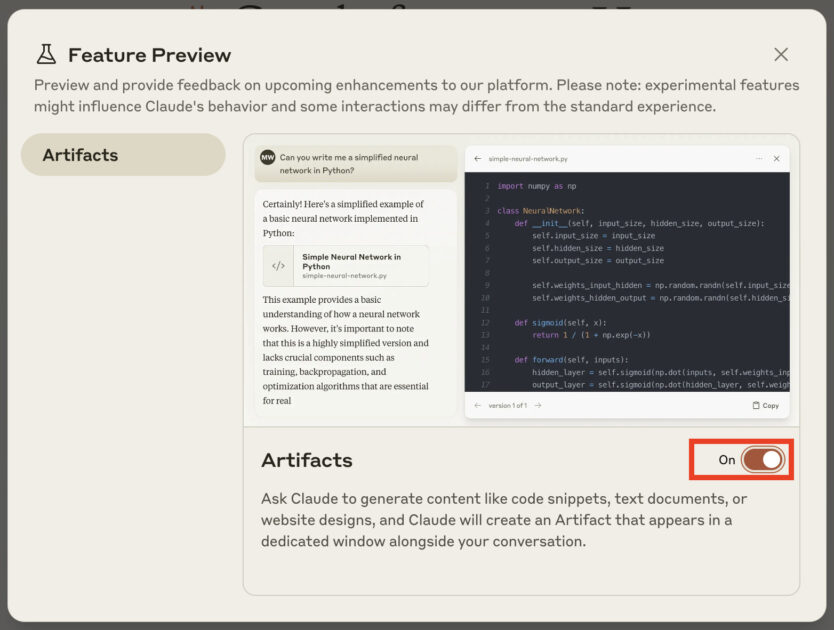Viewport: 834px width, 630px height.
Task: Click the MW user avatar
Action: (x=268, y=158)
